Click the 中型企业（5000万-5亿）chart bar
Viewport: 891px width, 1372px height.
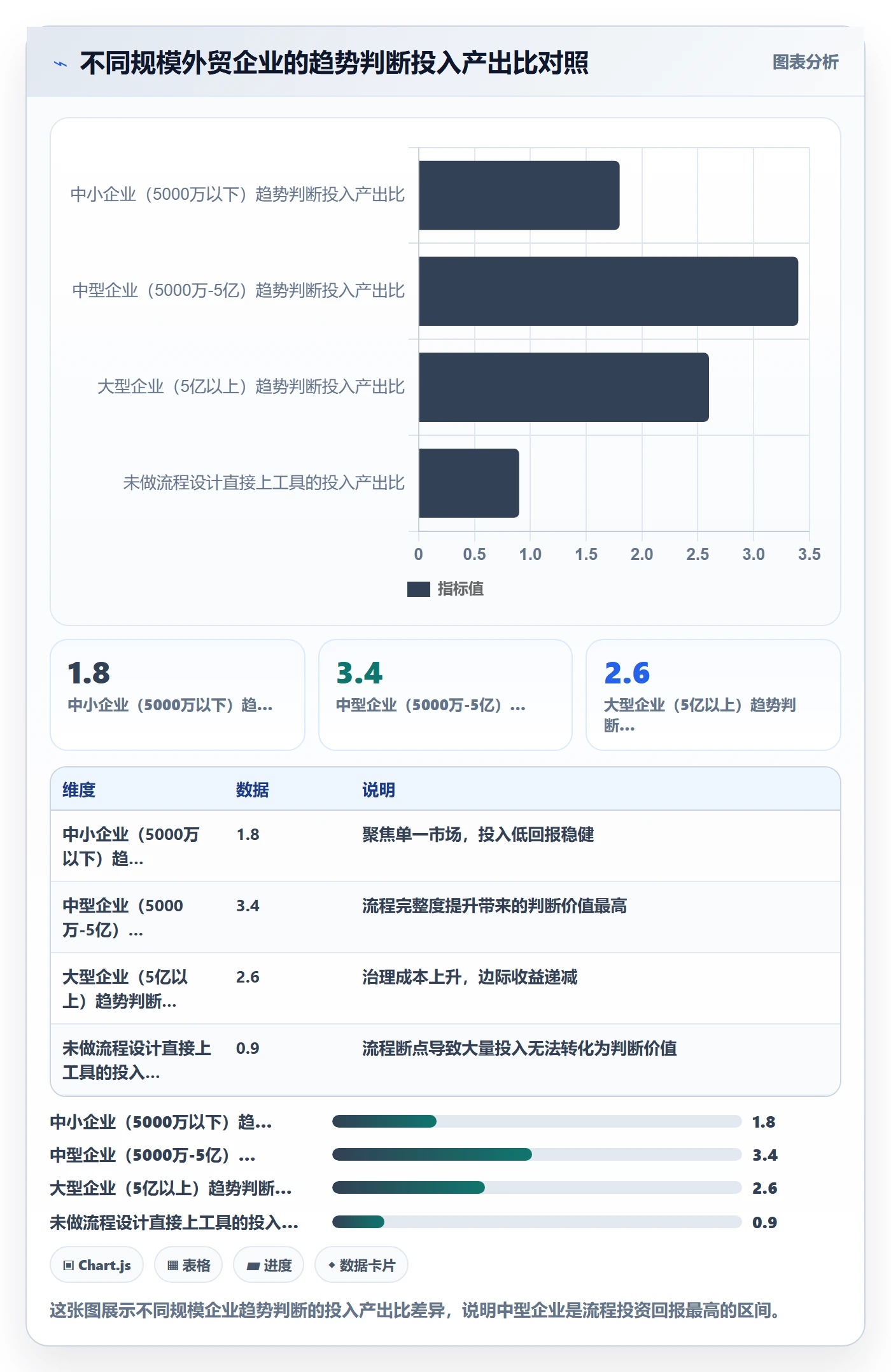(x=608, y=291)
